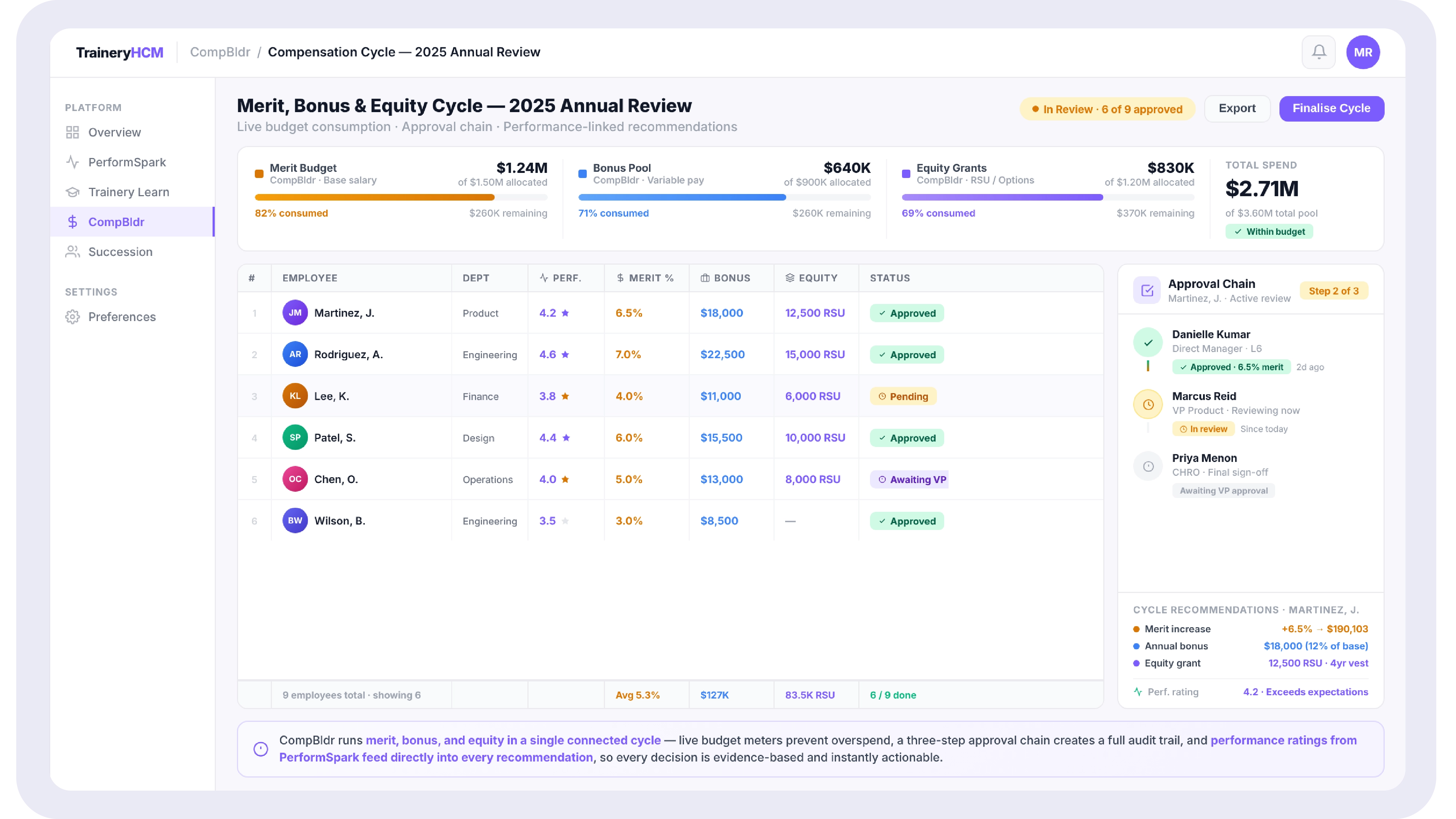
Task: Click the 10,000 RSU equity for Patel
Action: click(815, 438)
